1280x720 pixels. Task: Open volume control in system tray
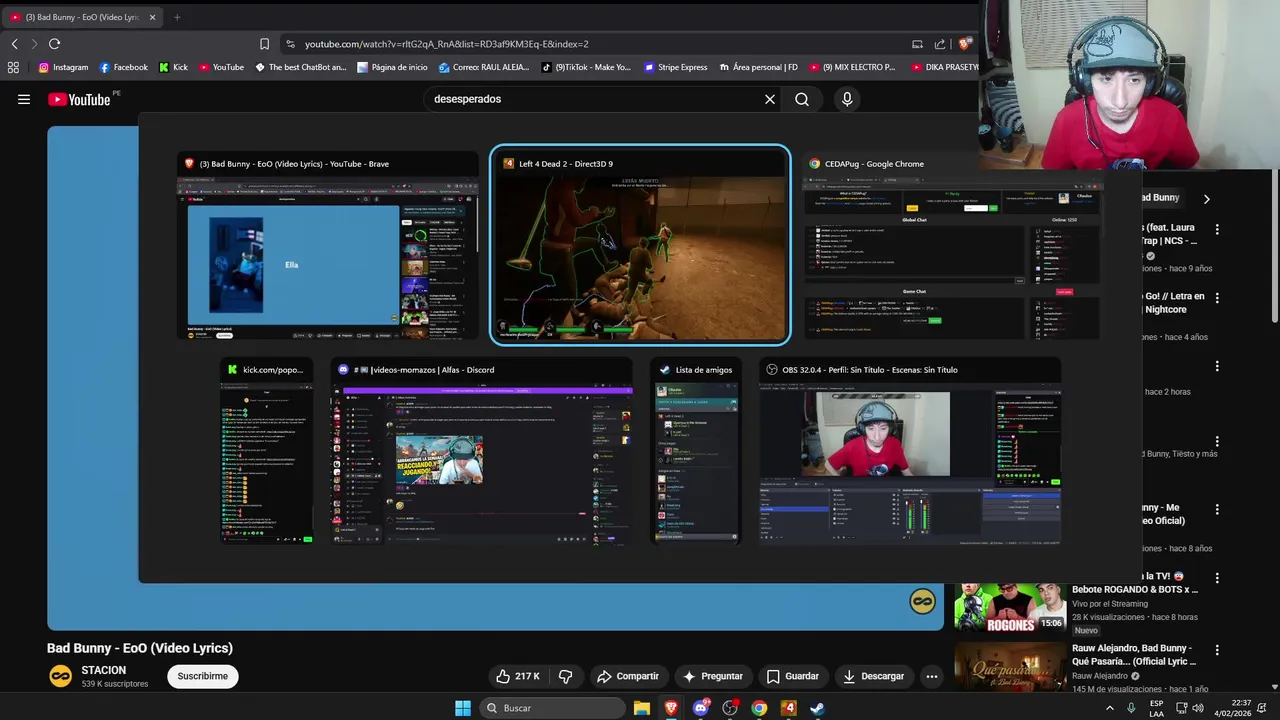1198,708
